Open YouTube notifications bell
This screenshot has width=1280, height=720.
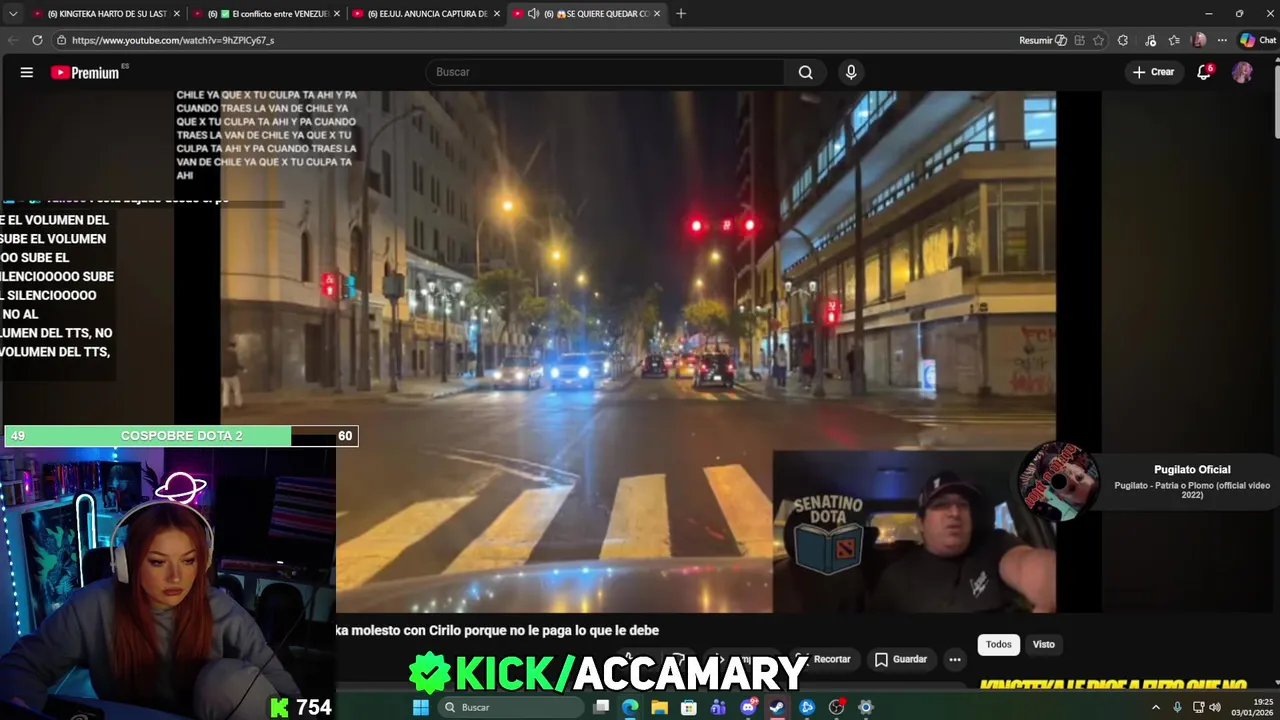pyautogui.click(x=1204, y=72)
